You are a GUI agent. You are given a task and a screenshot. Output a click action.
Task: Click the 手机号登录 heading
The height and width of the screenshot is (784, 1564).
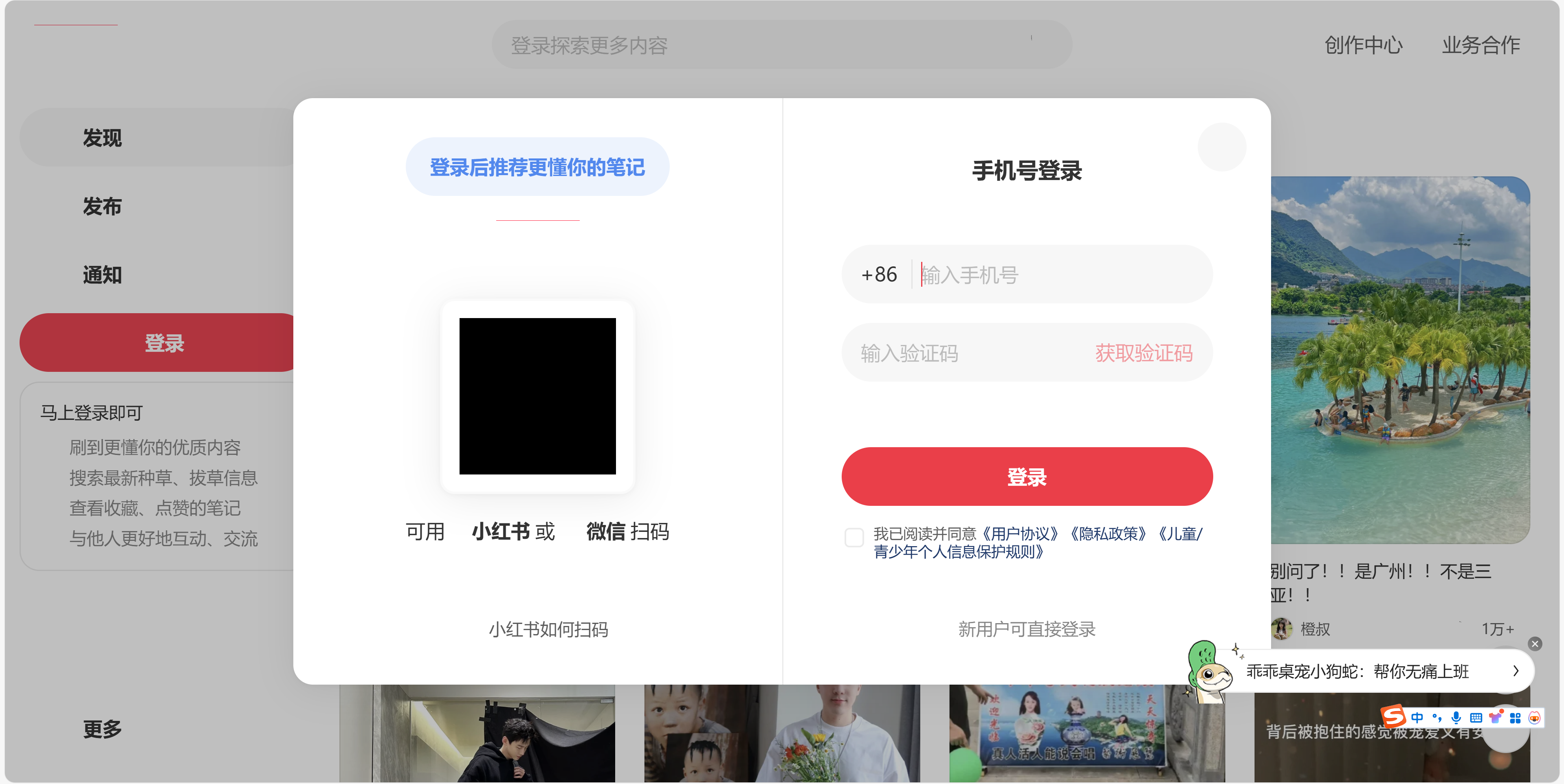(x=1027, y=171)
